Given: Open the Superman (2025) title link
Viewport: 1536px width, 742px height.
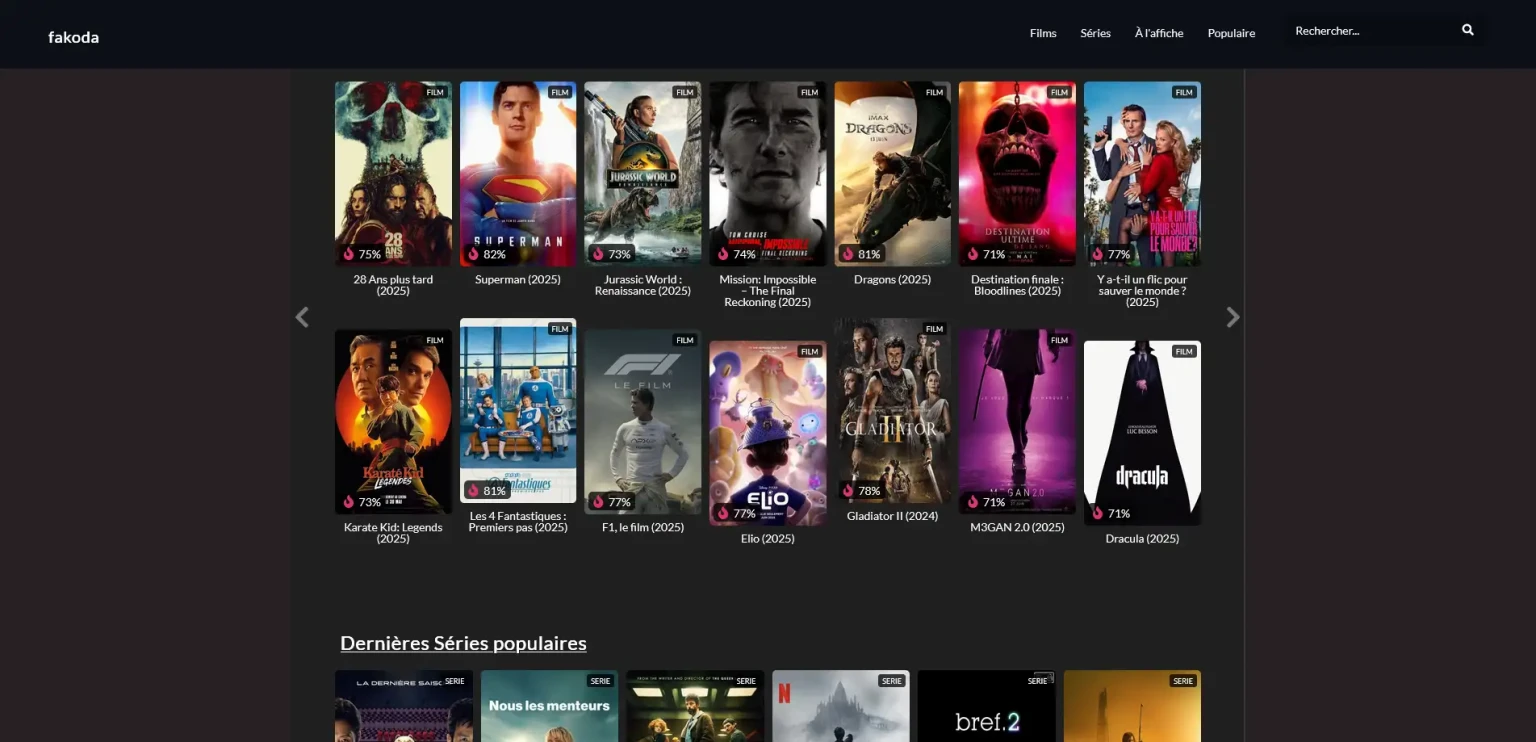Looking at the screenshot, I should click(x=518, y=279).
